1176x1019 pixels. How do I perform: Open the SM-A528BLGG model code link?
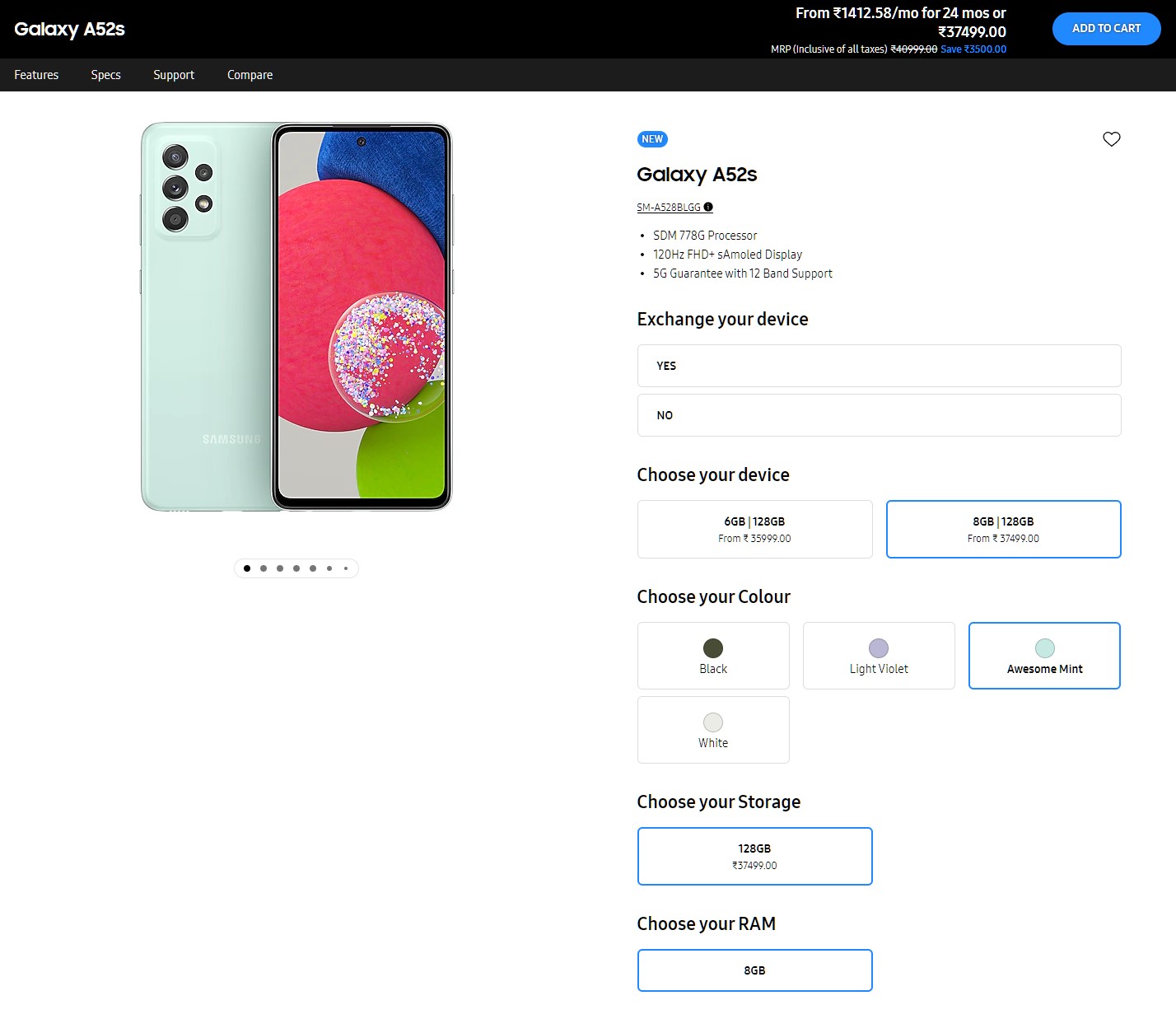coord(669,208)
